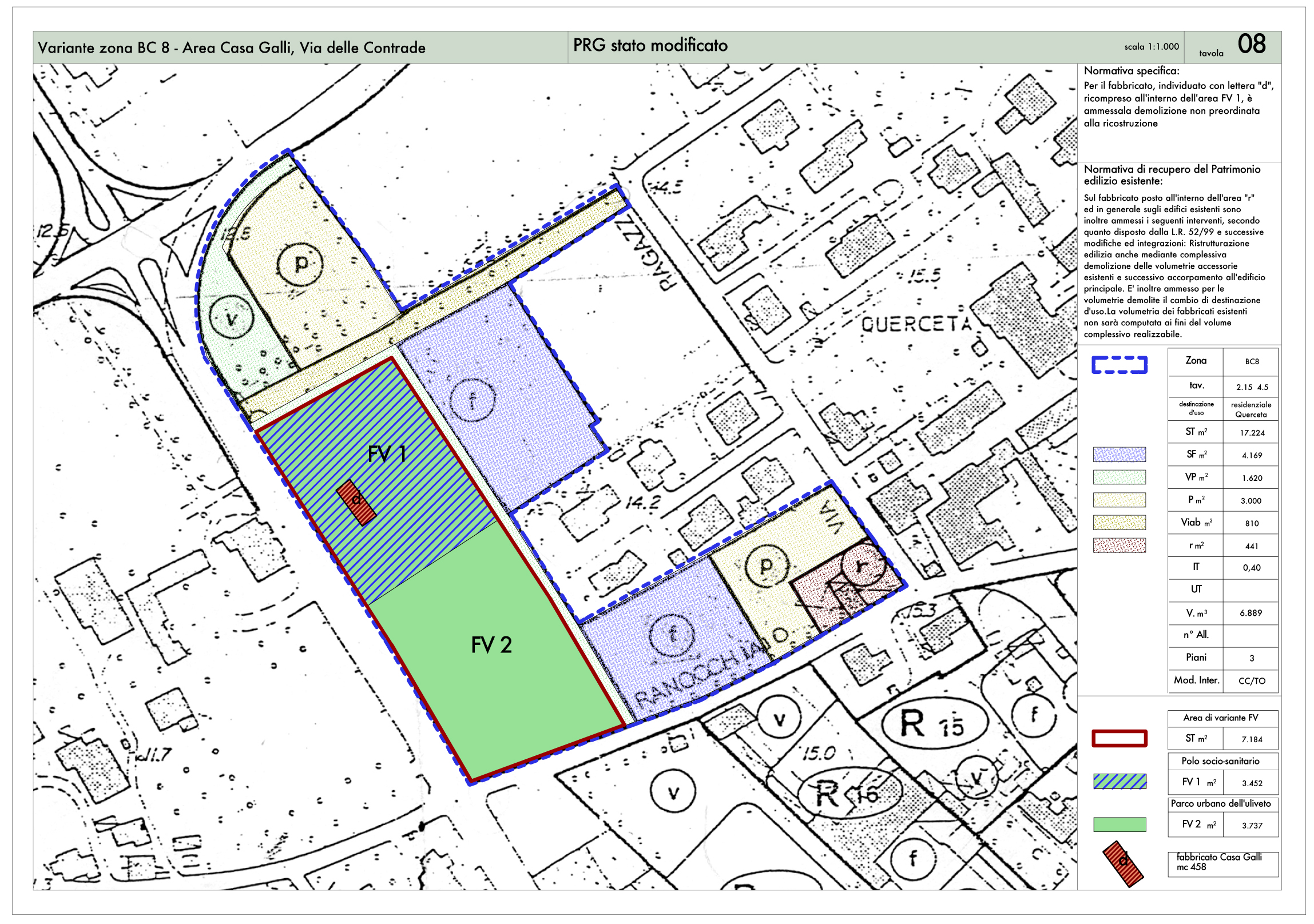Screen dimensions: 1314x924
Task: Click the VP value '1.620'
Action: click(1252, 478)
